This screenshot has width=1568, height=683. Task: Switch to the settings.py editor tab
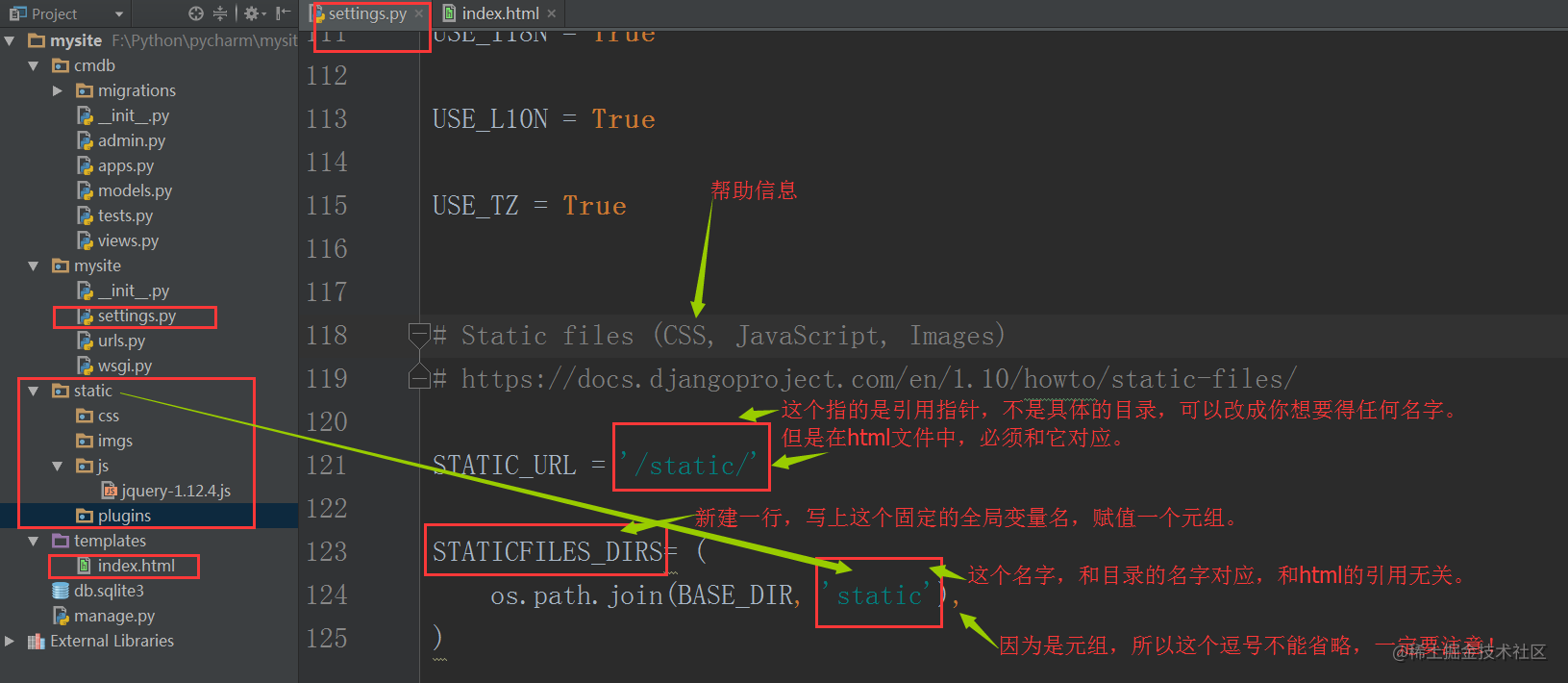(x=367, y=13)
